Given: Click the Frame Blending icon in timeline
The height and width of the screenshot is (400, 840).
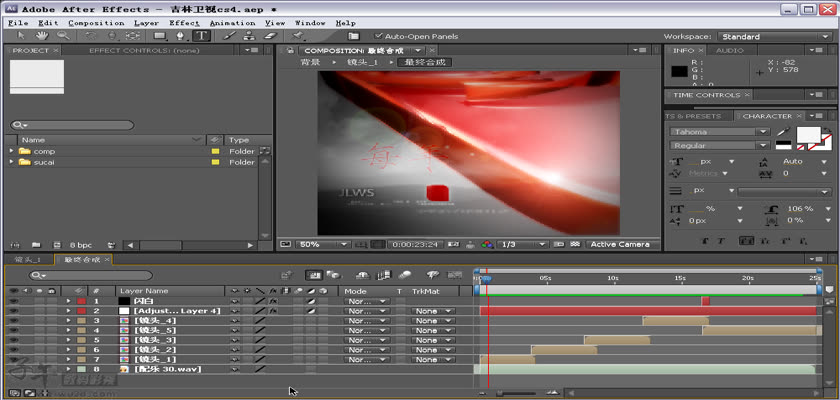Looking at the screenshot, I should pyautogui.click(x=384, y=275).
